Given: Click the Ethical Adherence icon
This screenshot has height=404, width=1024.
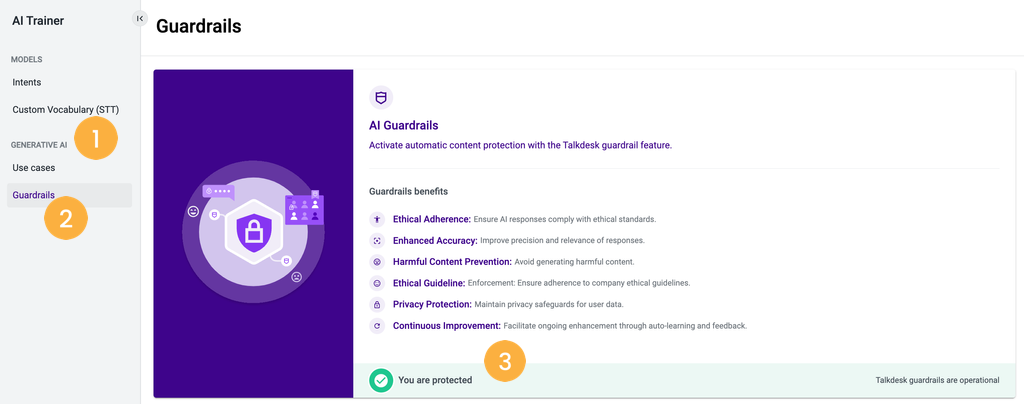Looking at the screenshot, I should pos(377,219).
